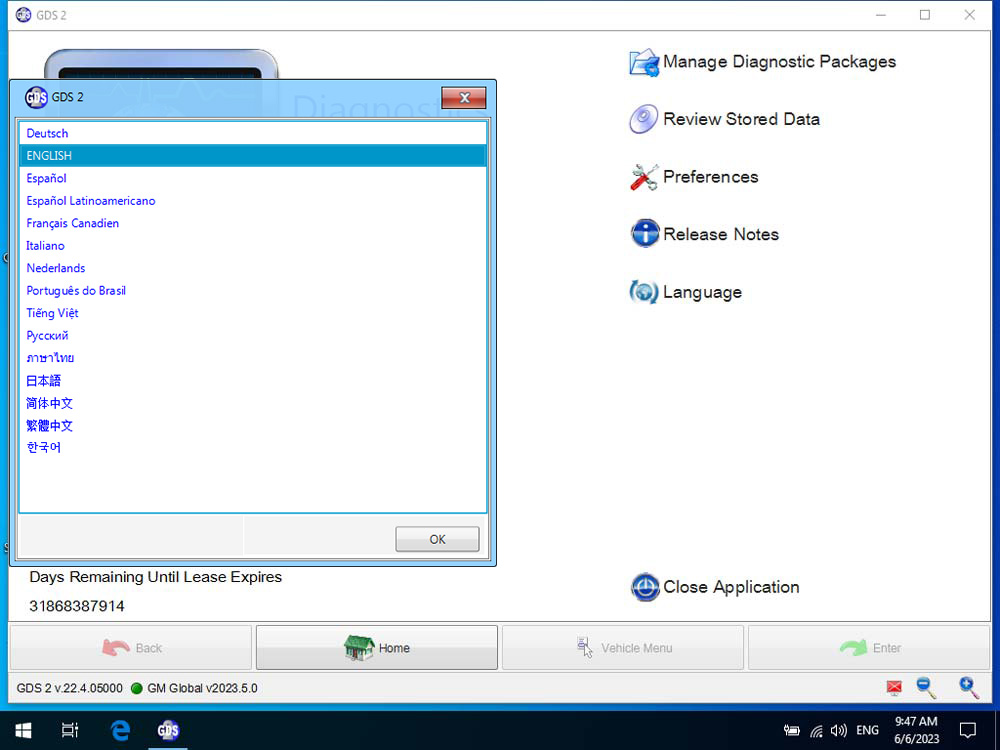
Task: Launch Microsoft Edge from the taskbar
Action: pyautogui.click(x=120, y=730)
